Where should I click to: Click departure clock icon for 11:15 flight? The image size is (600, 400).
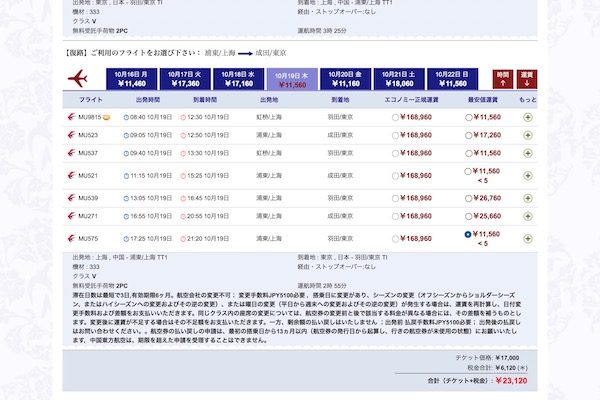[x=126, y=176]
